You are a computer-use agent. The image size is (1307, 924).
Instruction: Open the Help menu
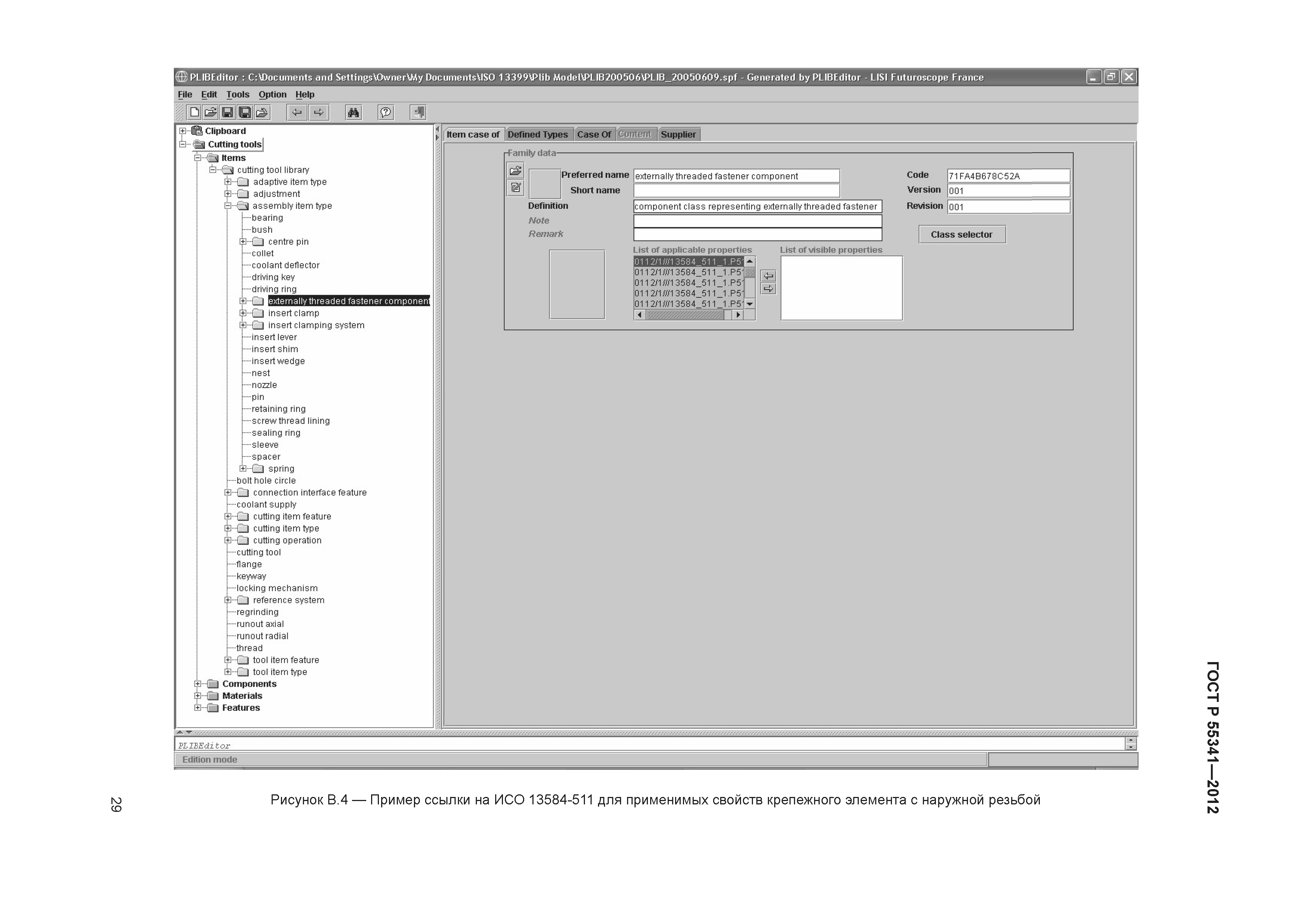click(x=305, y=95)
